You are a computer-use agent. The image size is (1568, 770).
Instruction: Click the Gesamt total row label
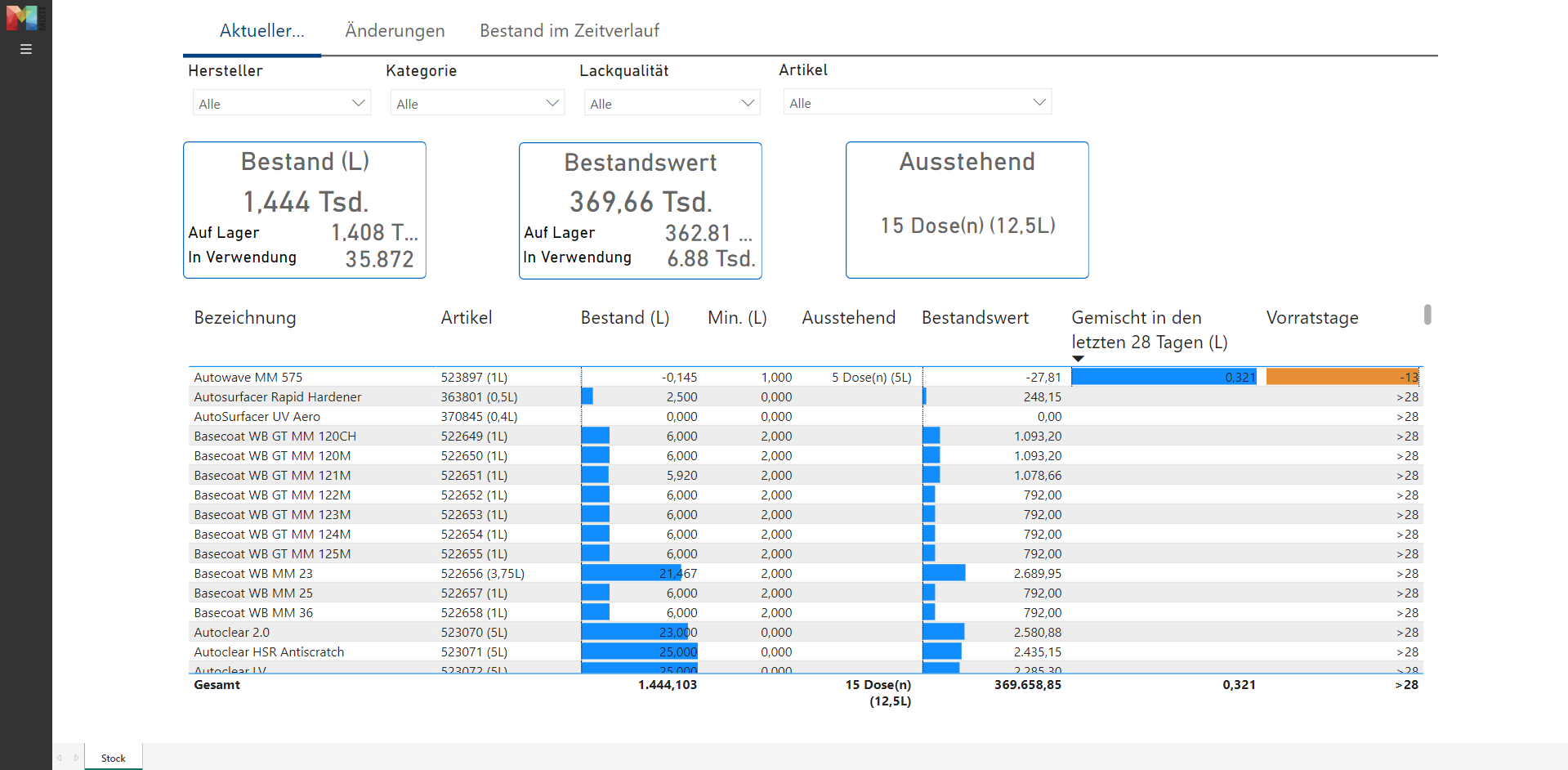coord(217,685)
